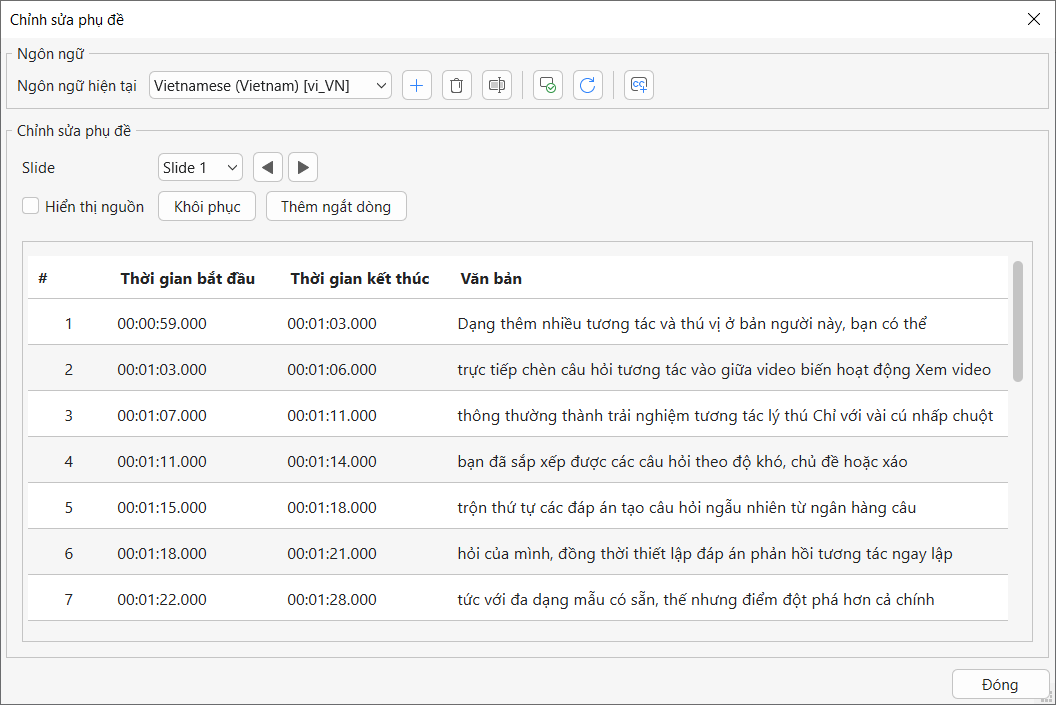Click end time 00:01:28.000 in row 7
The width and height of the screenshot is (1056, 705).
pos(332,600)
